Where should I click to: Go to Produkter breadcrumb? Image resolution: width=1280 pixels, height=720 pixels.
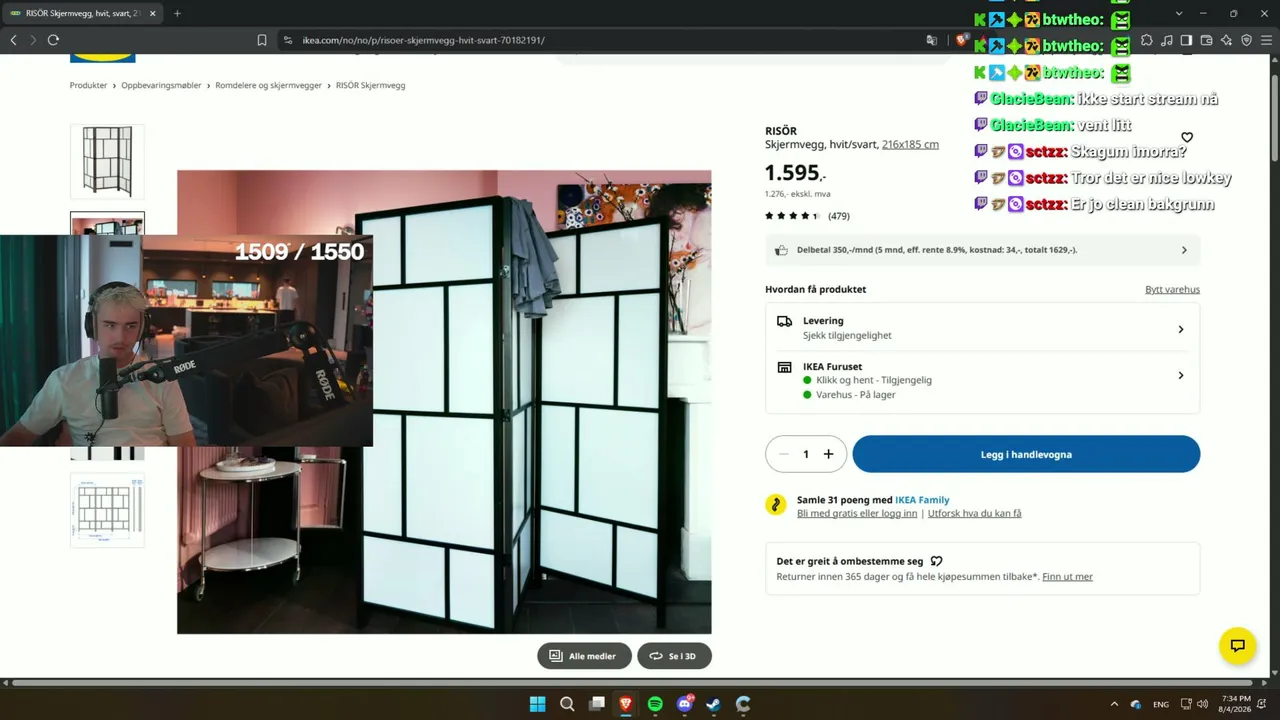[x=88, y=86]
